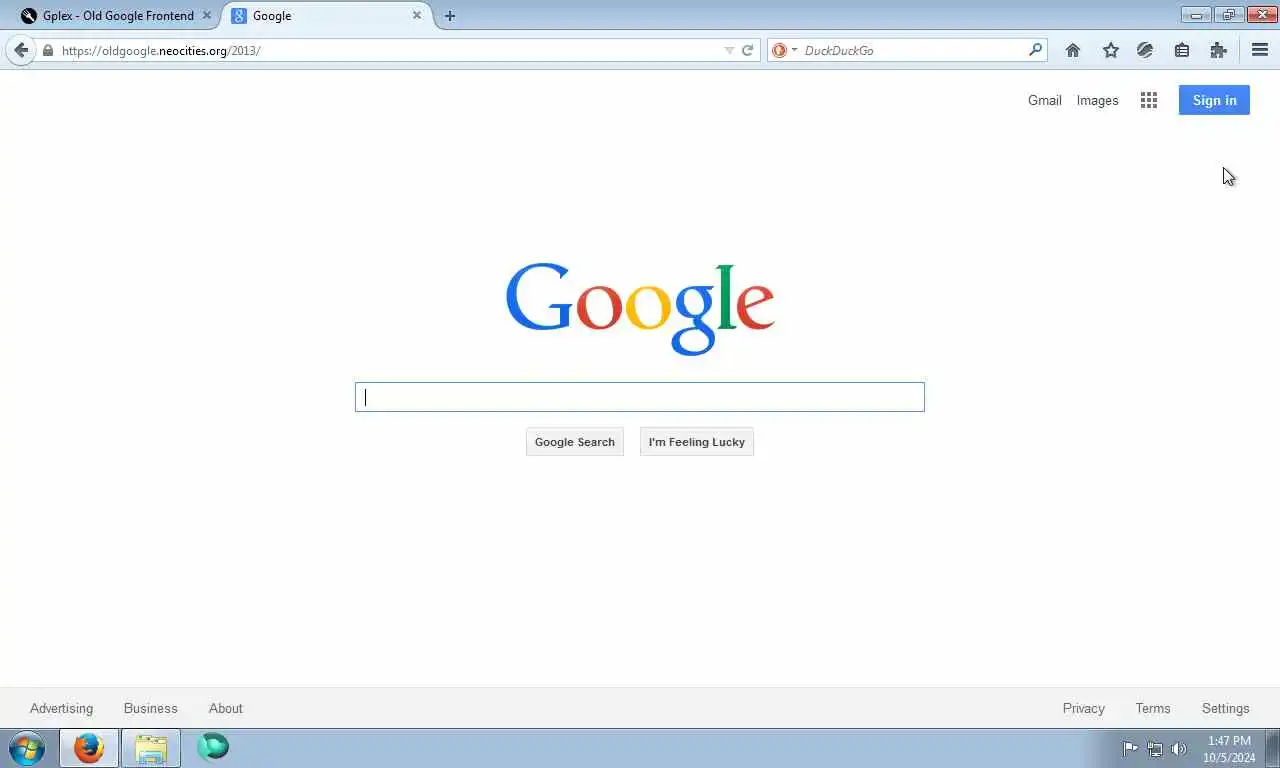This screenshot has height=768, width=1280.
Task: Open the URL history dropdown arrow
Action: (x=729, y=50)
